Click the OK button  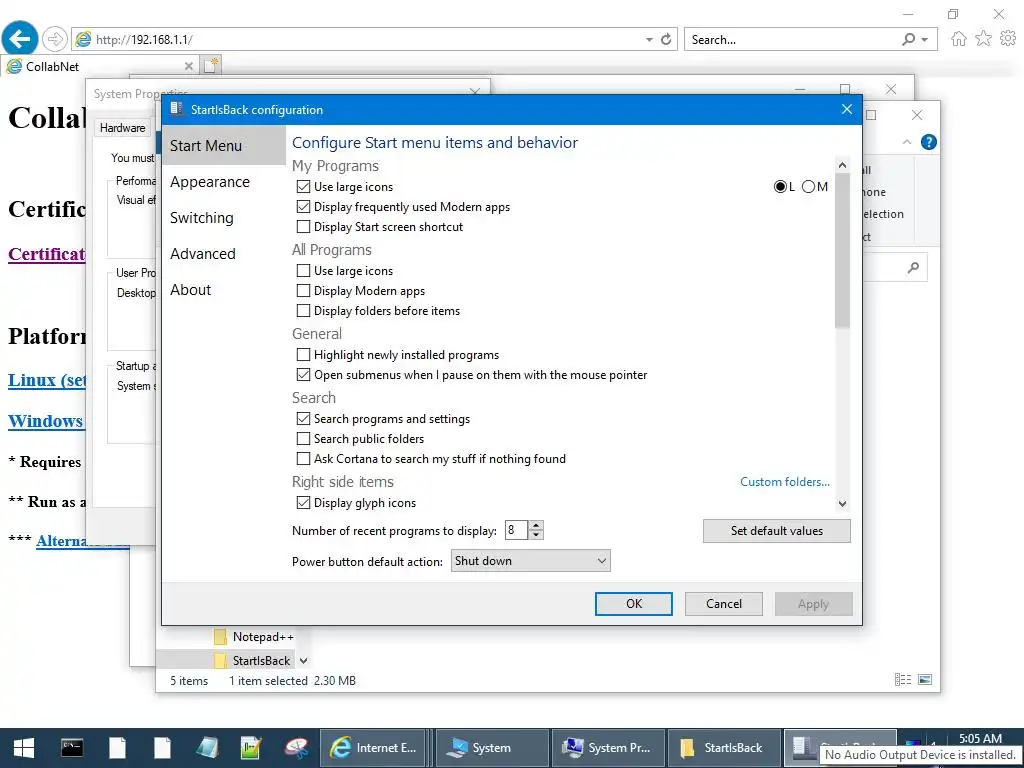pyautogui.click(x=633, y=604)
